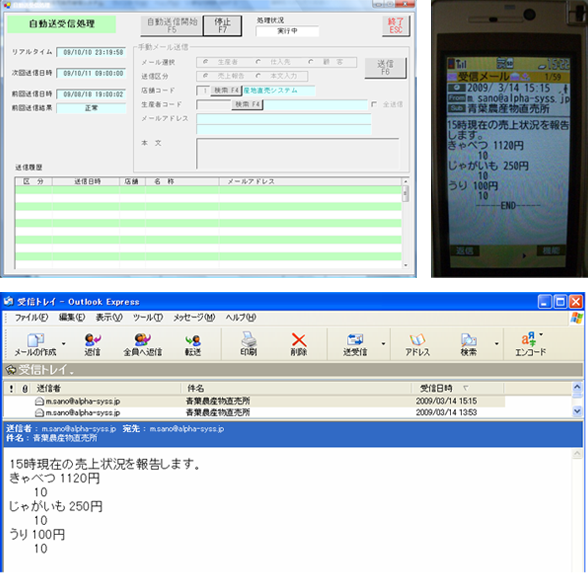Image resolution: width=588 pixels, height=573 pixels.
Task: Tick the 全送信 checkbox
Action: [x=374, y=104]
